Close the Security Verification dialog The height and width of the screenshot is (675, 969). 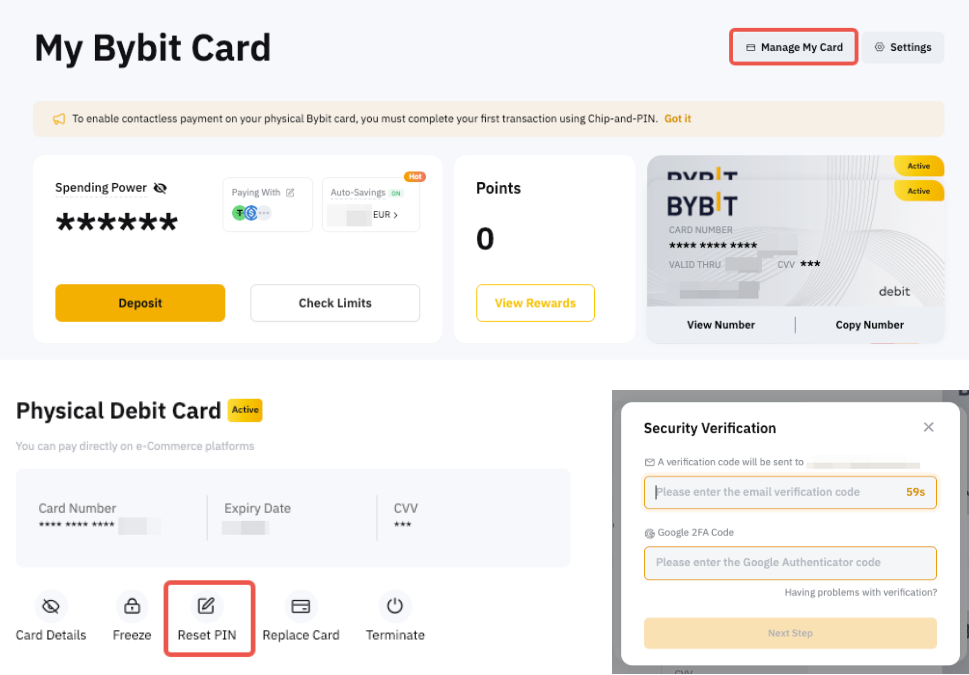928,426
